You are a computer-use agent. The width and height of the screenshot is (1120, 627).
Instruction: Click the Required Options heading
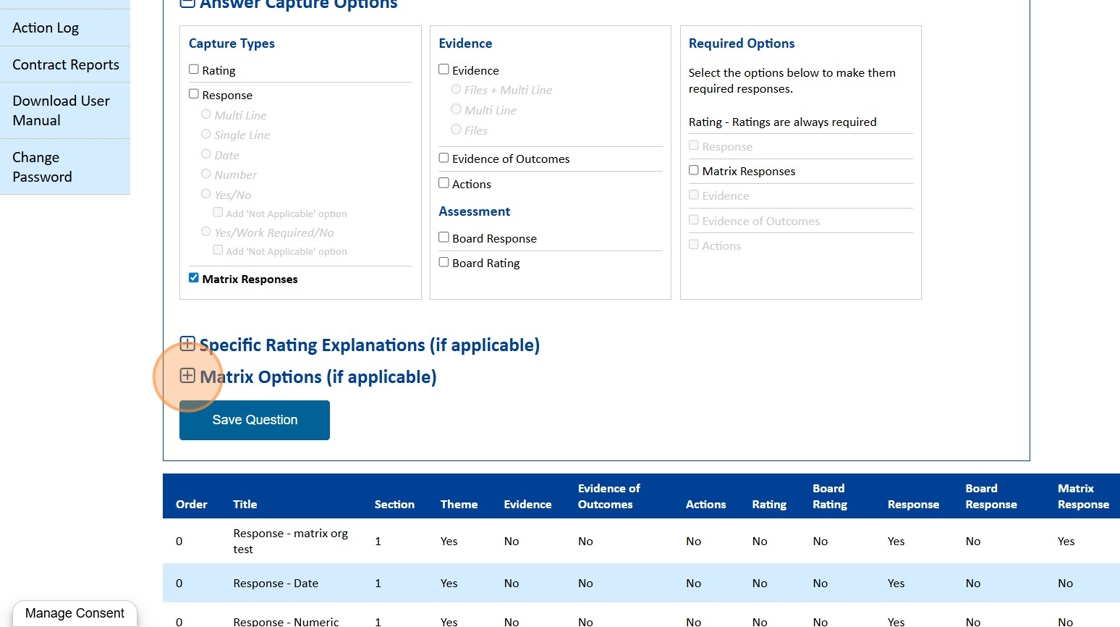(741, 44)
